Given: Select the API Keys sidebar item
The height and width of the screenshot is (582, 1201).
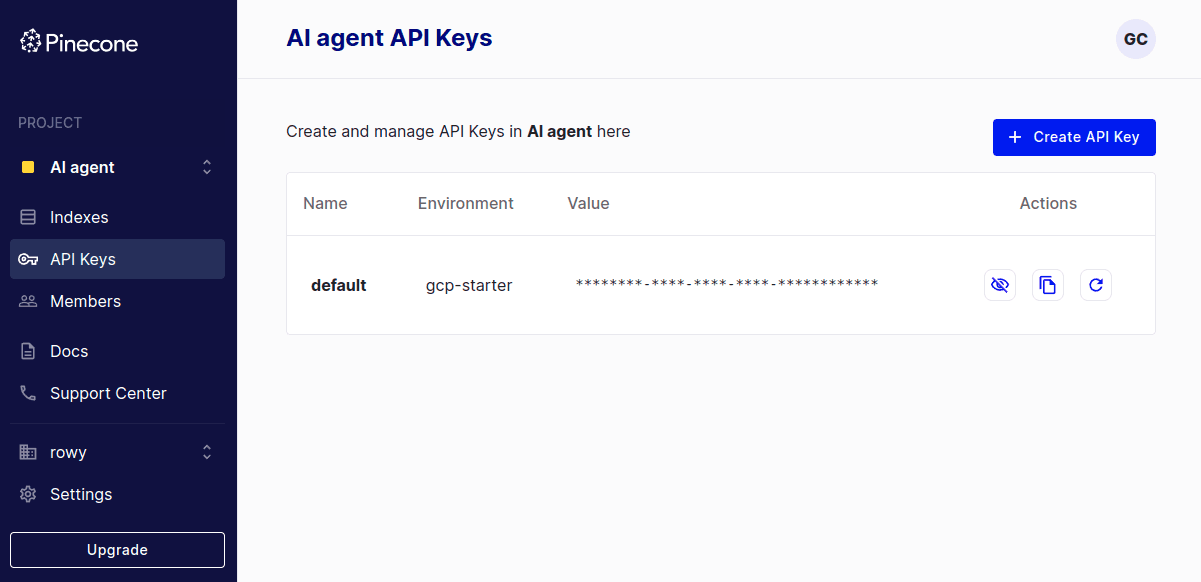Looking at the screenshot, I should click(85, 259).
